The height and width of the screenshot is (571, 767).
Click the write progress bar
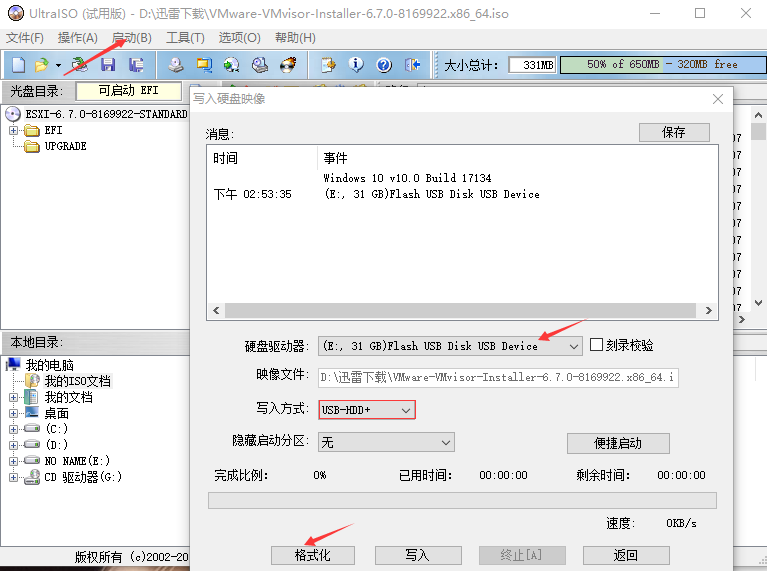462,501
